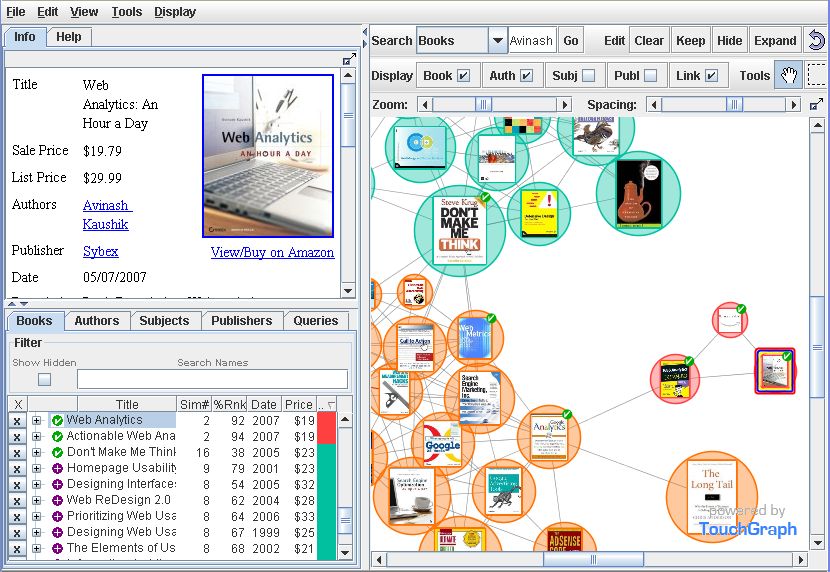
Task: Maximize the graph panel with the detach icon
Action: (817, 104)
